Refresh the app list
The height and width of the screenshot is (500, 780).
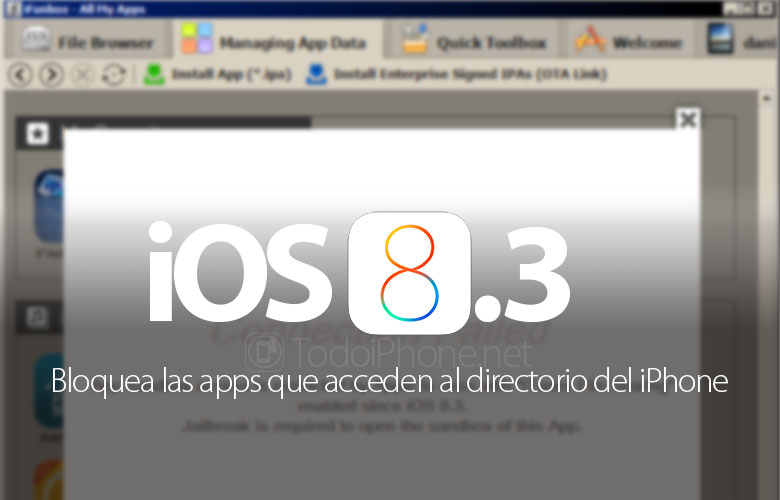point(114,75)
